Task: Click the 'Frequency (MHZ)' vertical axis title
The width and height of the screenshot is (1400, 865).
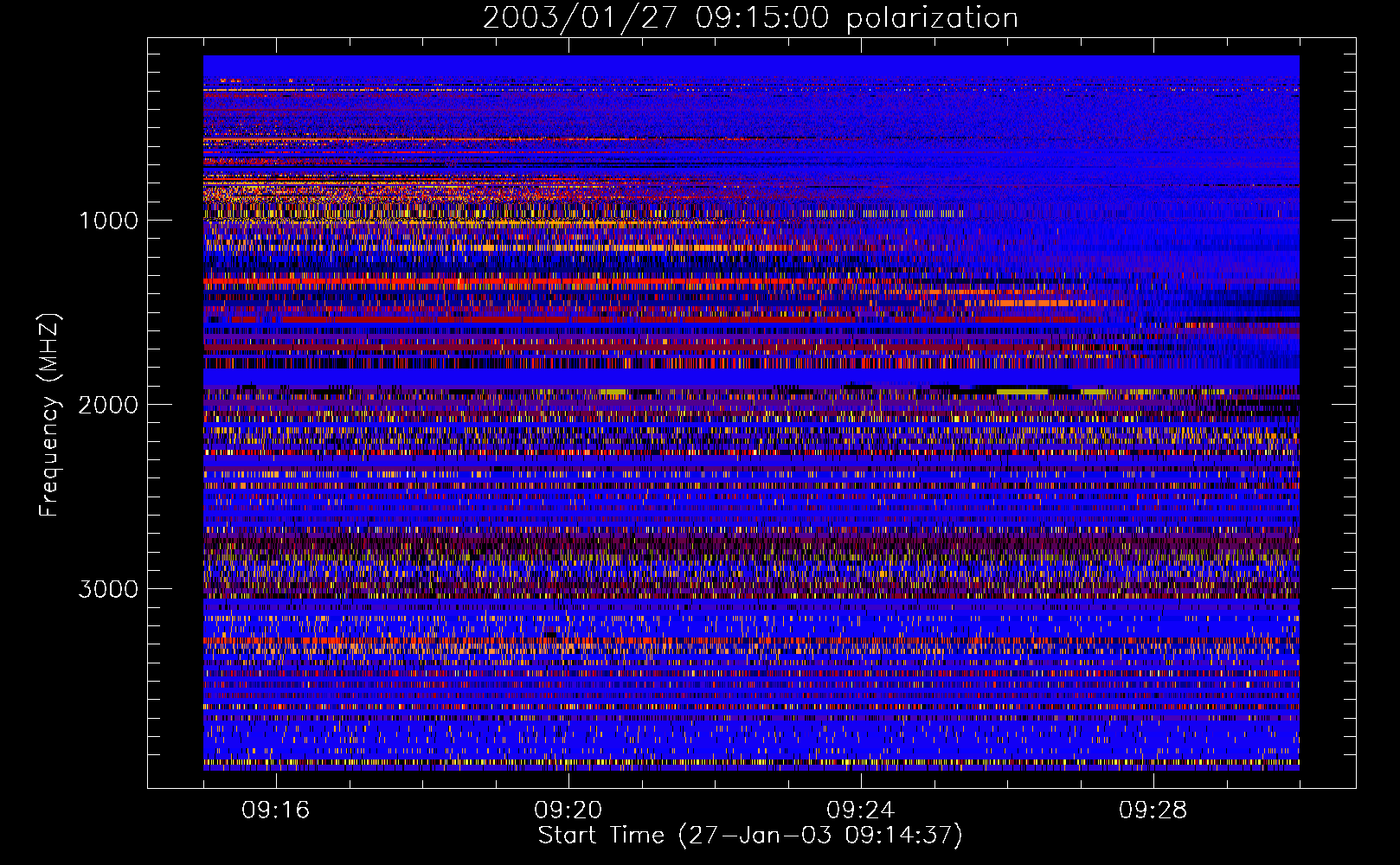Action: [49, 415]
